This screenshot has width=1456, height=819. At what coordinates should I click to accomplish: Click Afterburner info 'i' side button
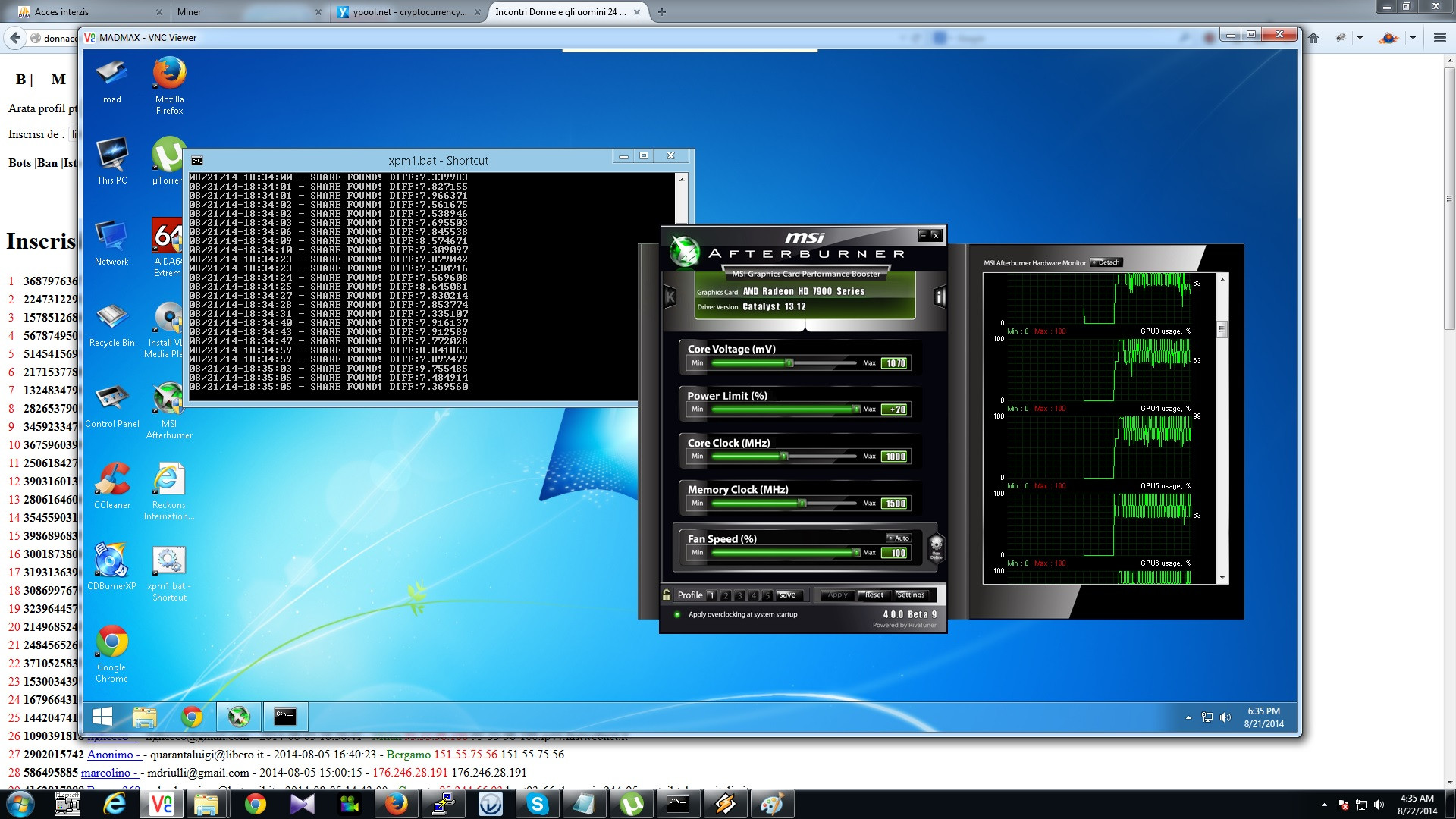point(940,297)
